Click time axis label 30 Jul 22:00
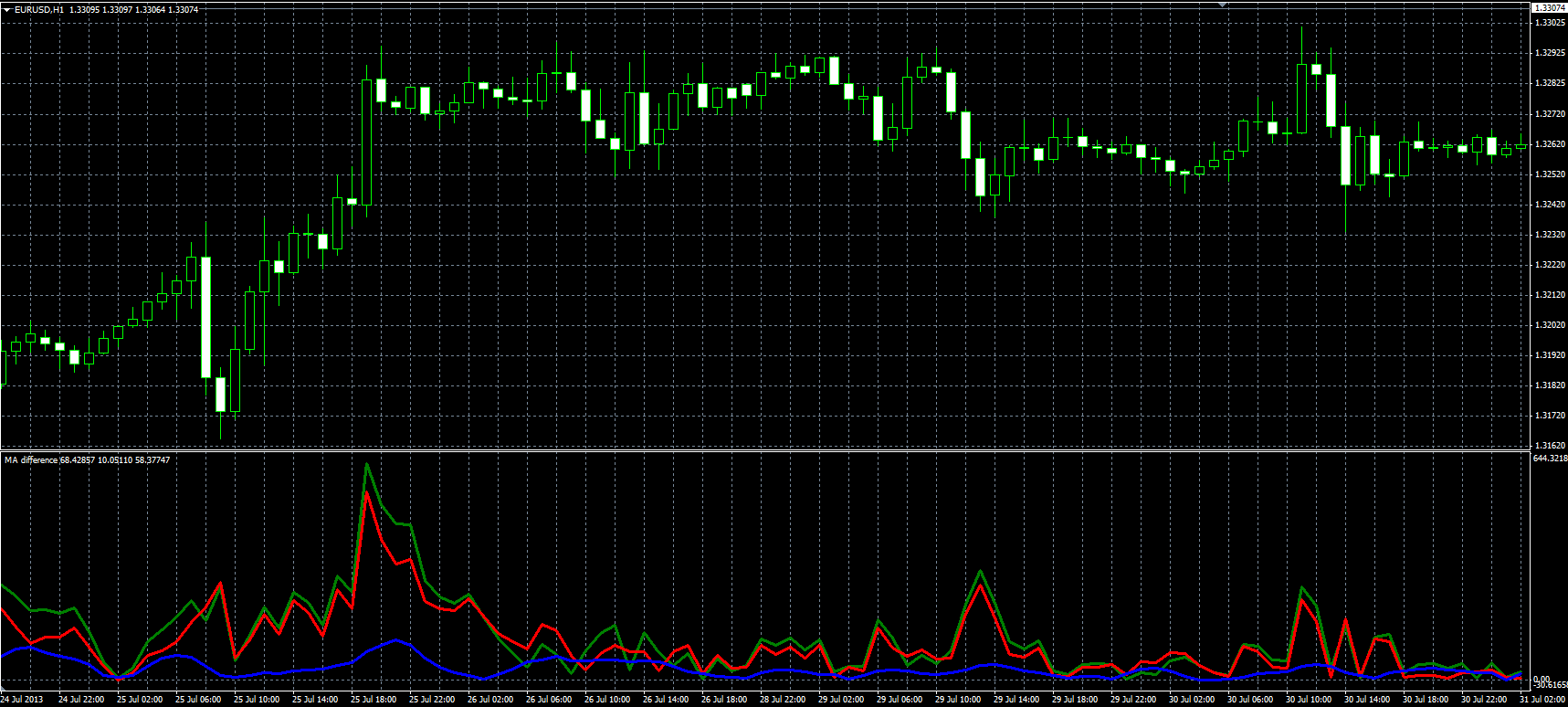Screen dimensions: 1568x707 coord(1484,700)
